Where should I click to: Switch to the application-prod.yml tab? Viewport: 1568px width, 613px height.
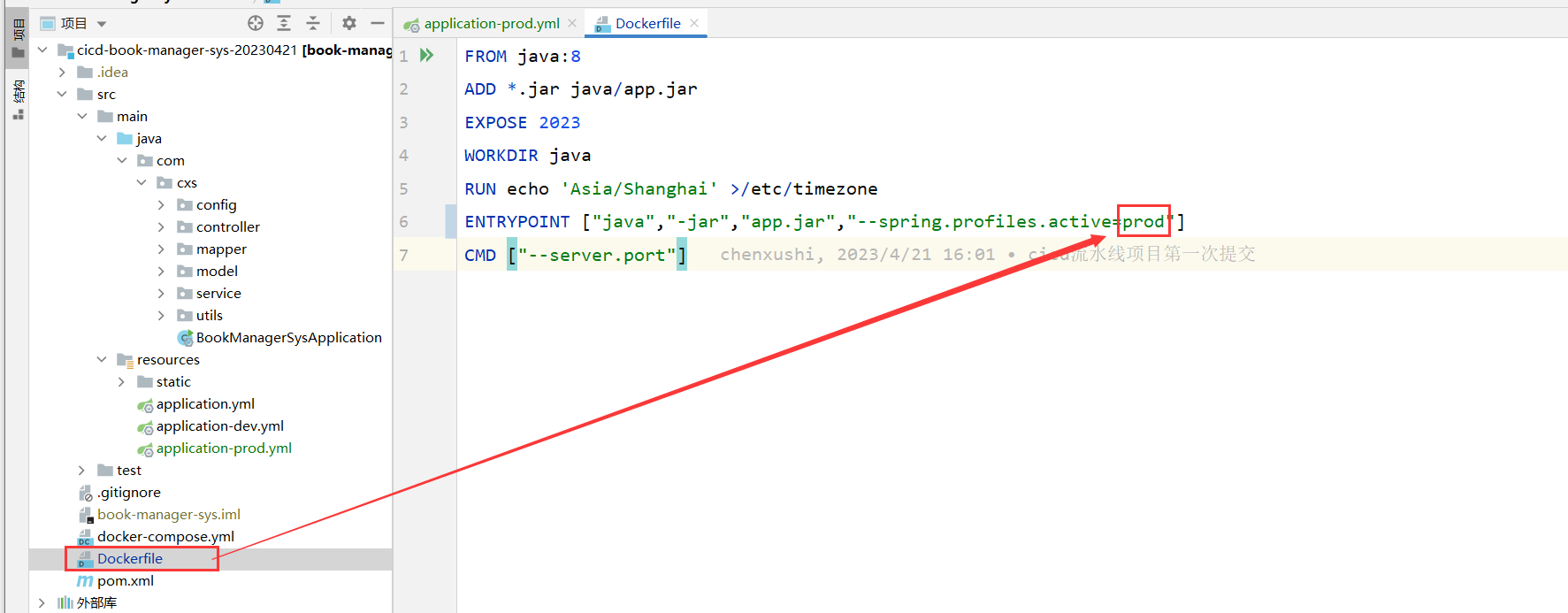pos(492,23)
